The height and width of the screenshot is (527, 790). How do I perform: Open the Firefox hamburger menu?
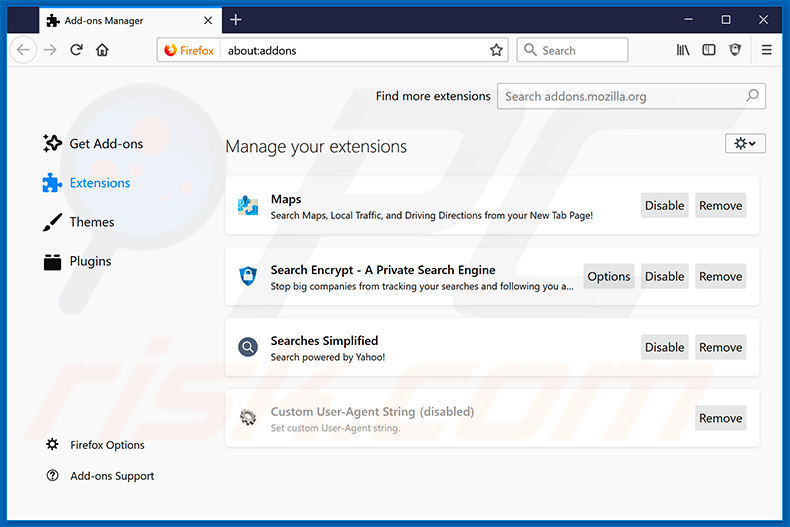point(767,50)
